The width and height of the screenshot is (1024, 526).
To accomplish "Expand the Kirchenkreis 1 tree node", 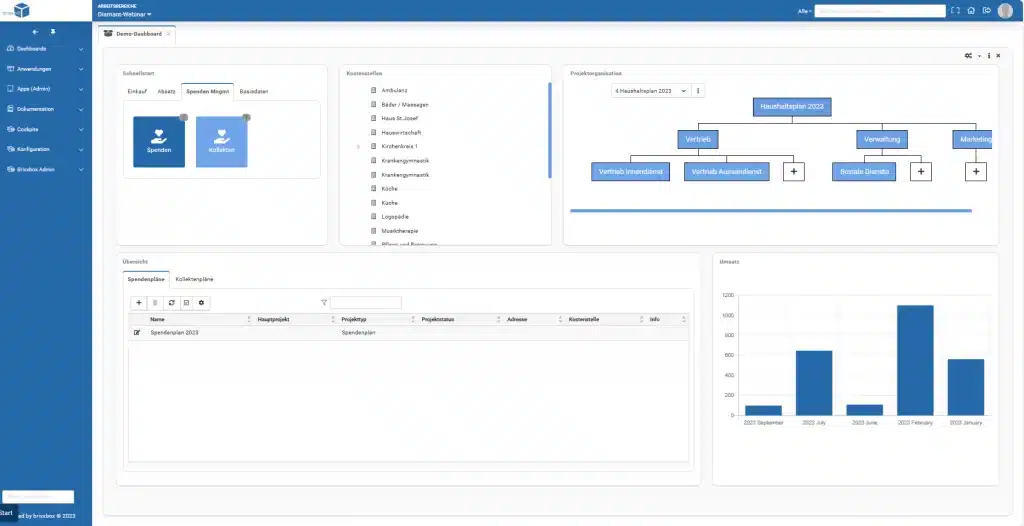I will click(x=359, y=147).
